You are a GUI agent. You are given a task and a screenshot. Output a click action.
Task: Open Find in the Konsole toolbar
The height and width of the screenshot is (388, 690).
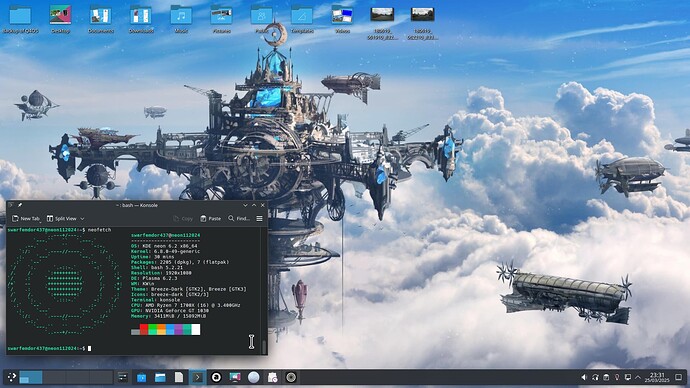coord(239,219)
